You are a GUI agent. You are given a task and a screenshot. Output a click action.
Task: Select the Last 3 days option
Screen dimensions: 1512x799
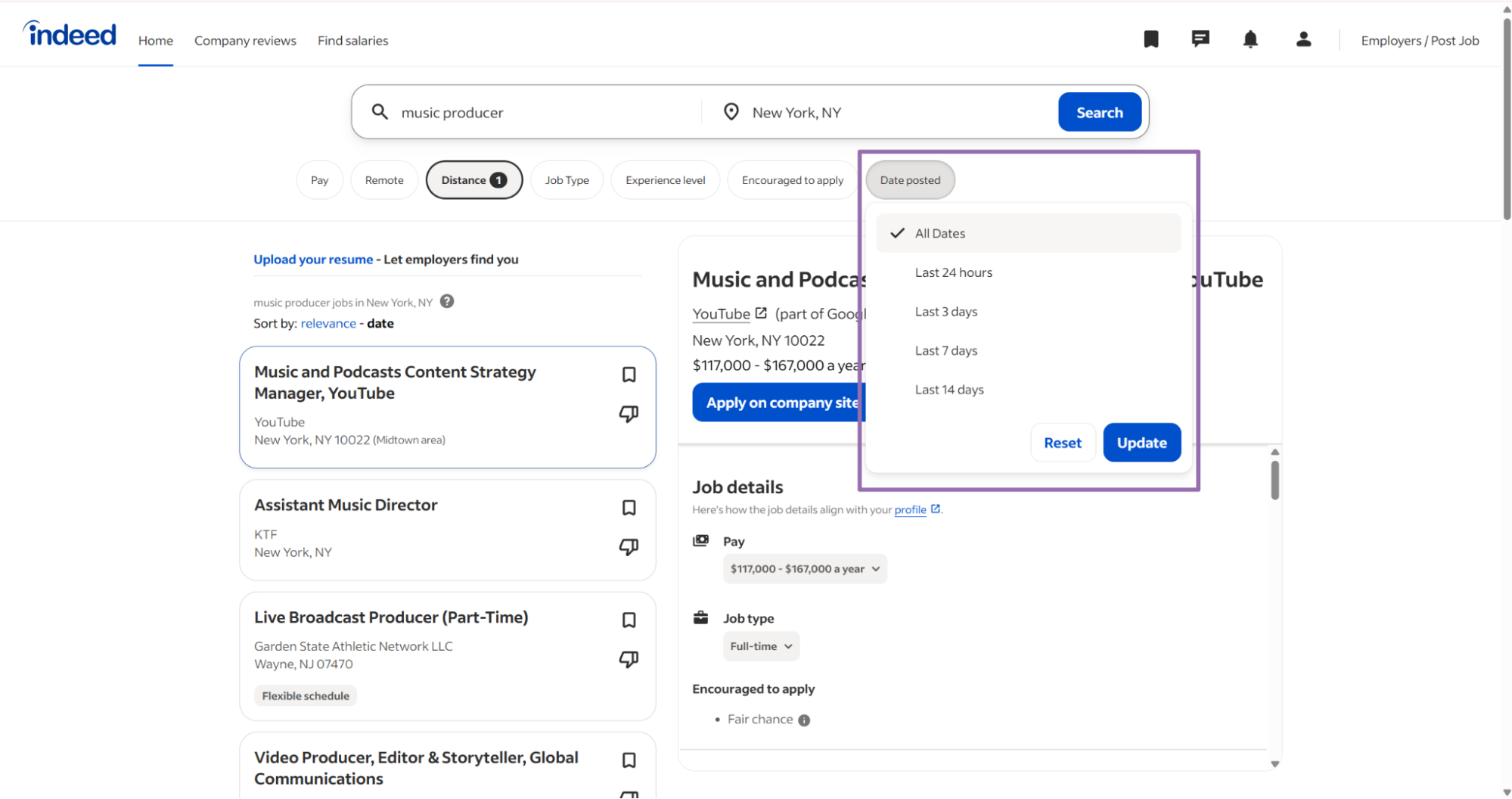click(x=1028, y=312)
